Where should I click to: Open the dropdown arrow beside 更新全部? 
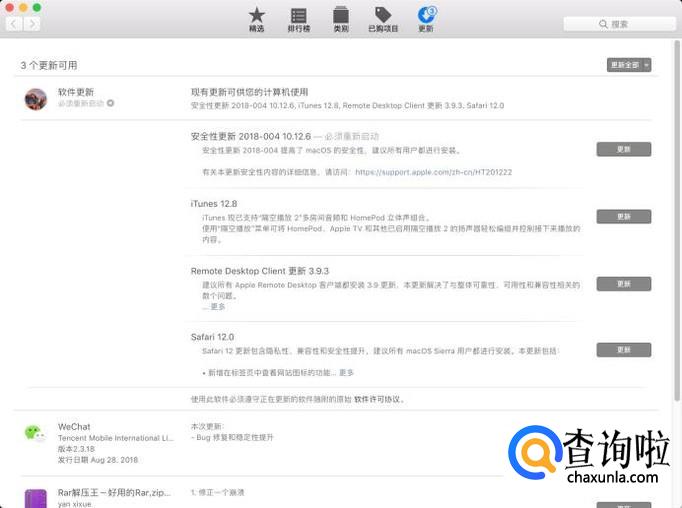tap(647, 65)
